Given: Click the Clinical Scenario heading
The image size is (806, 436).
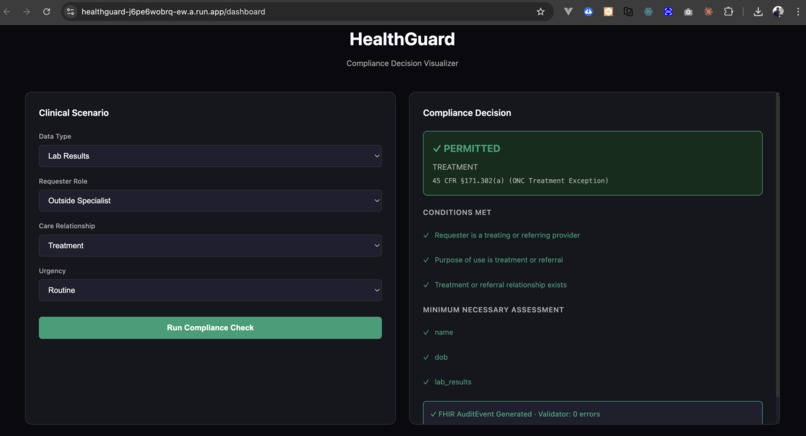Looking at the screenshot, I should [74, 113].
